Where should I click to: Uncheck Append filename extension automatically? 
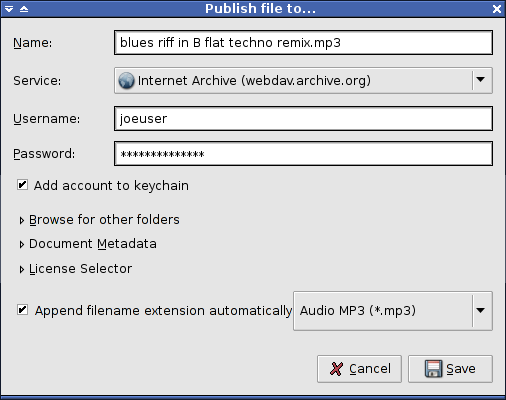[22, 310]
